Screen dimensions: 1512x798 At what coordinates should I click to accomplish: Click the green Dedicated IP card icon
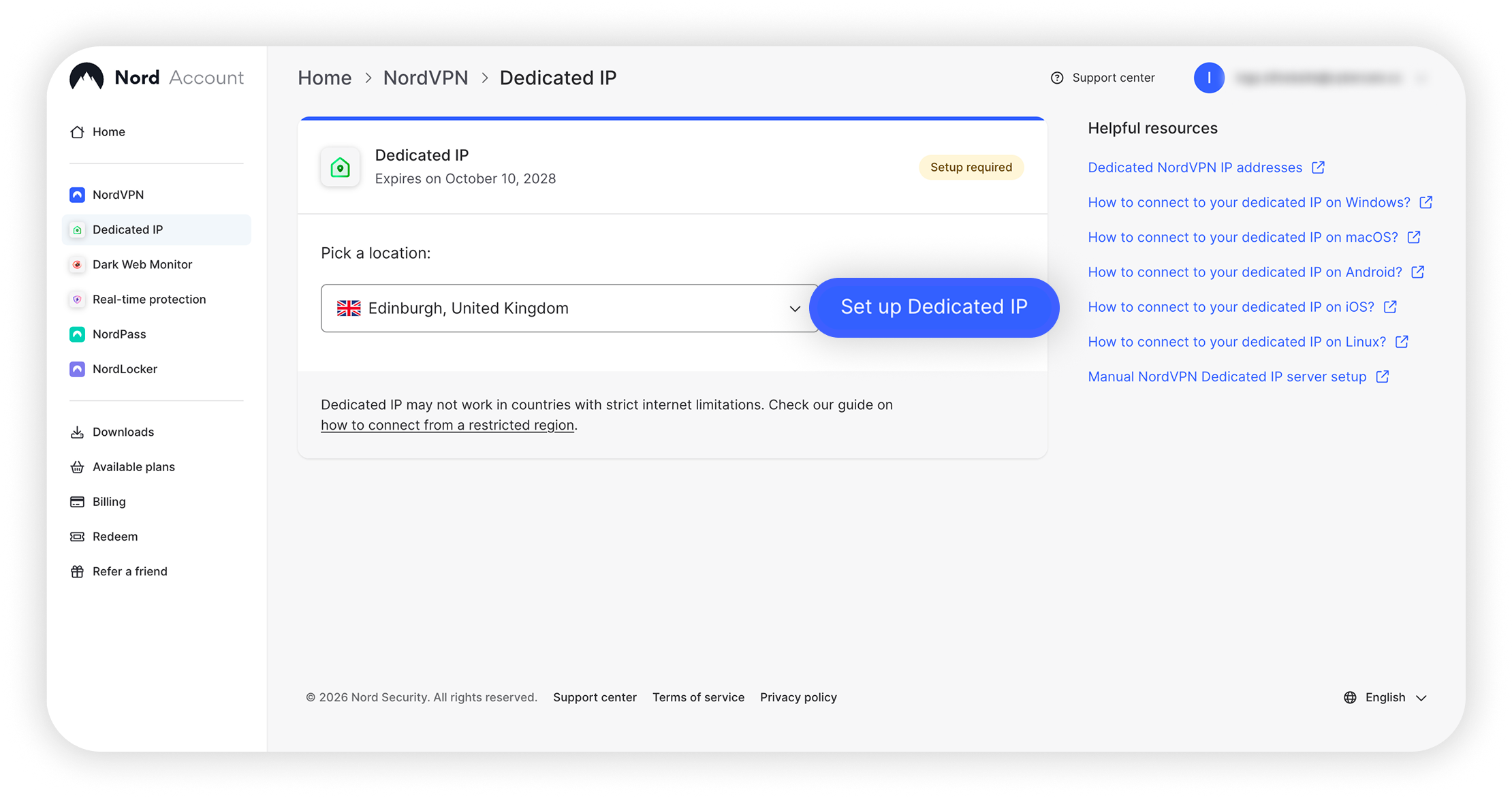tap(340, 167)
